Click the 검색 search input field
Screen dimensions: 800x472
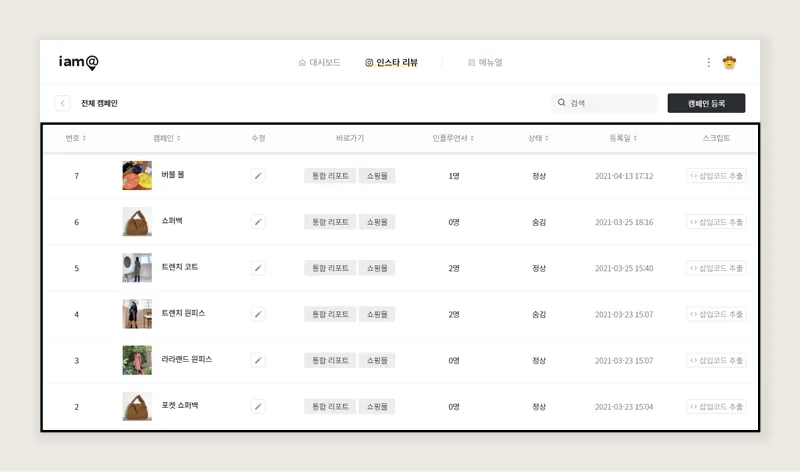tap(605, 103)
